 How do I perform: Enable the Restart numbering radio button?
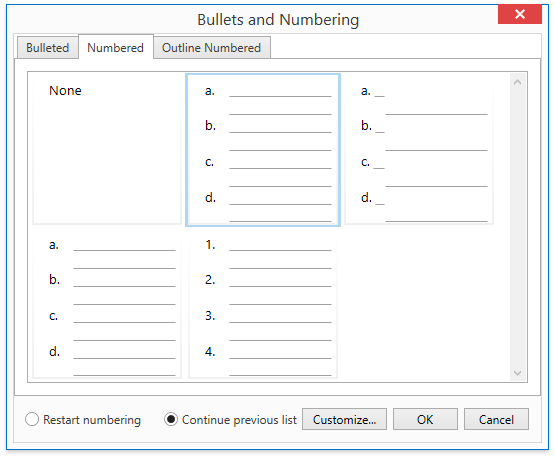click(32, 419)
